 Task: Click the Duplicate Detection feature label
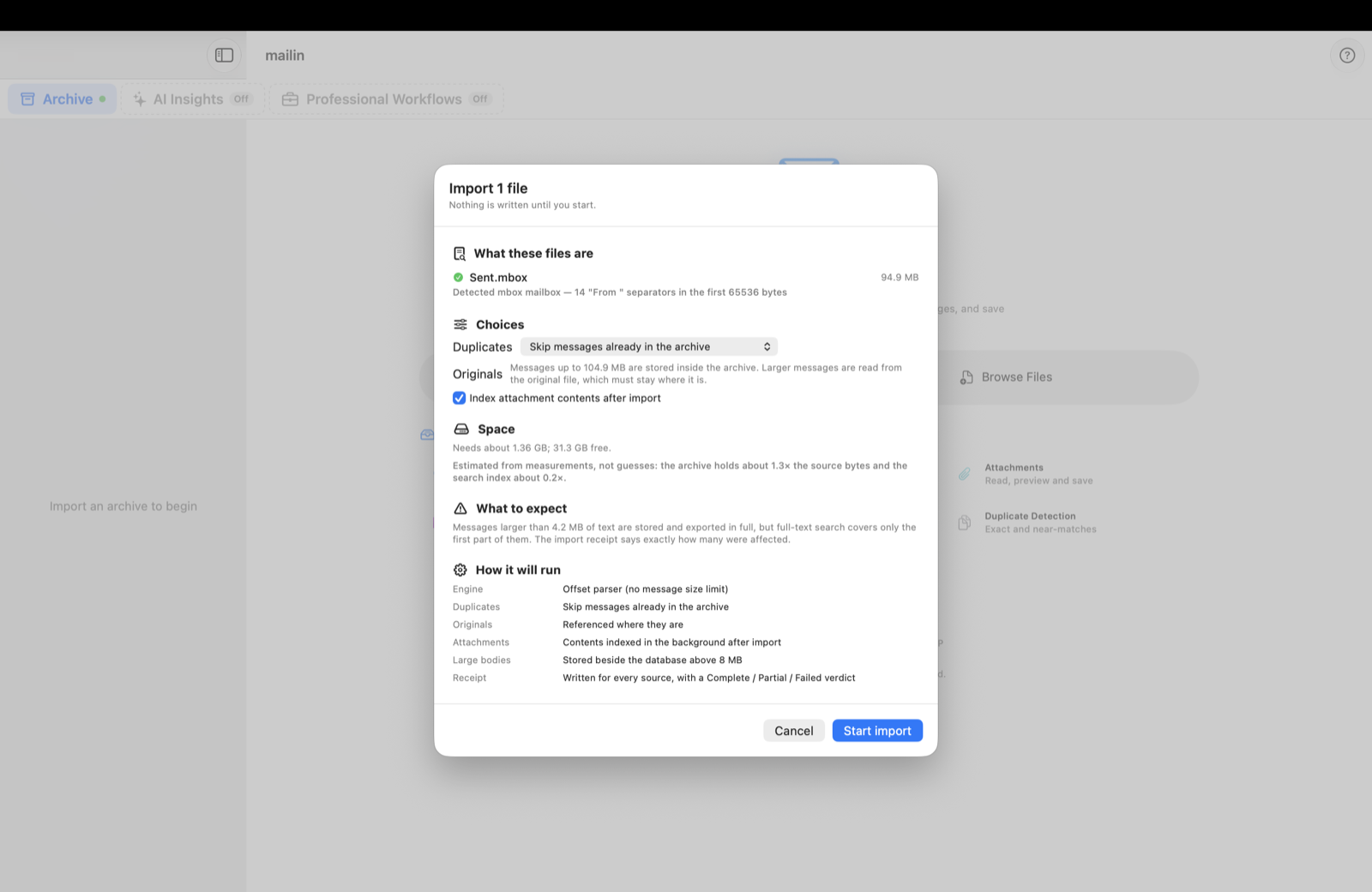point(1030,516)
